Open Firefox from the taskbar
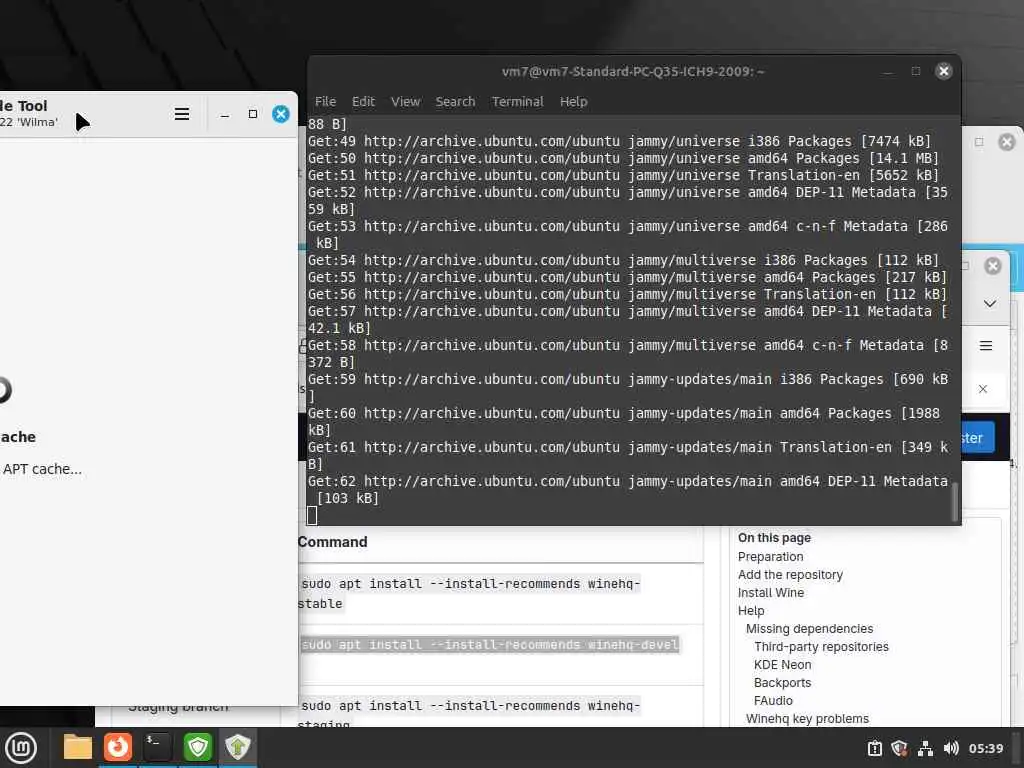The height and width of the screenshot is (768, 1024). click(x=118, y=747)
